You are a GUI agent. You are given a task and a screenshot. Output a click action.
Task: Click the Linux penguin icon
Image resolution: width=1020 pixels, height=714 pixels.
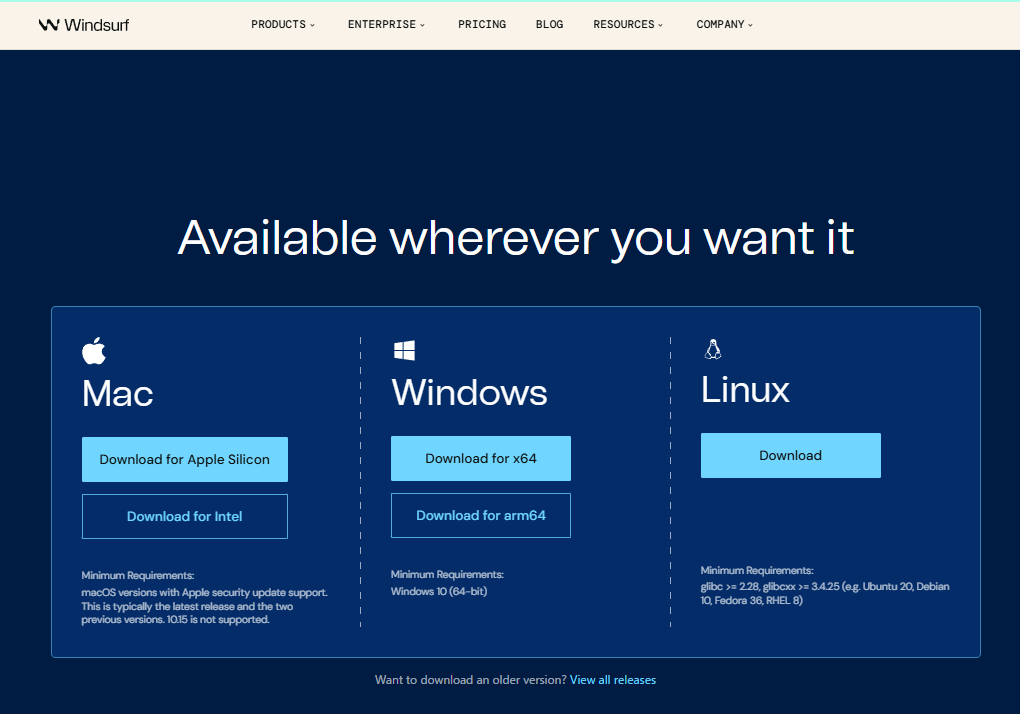point(713,349)
